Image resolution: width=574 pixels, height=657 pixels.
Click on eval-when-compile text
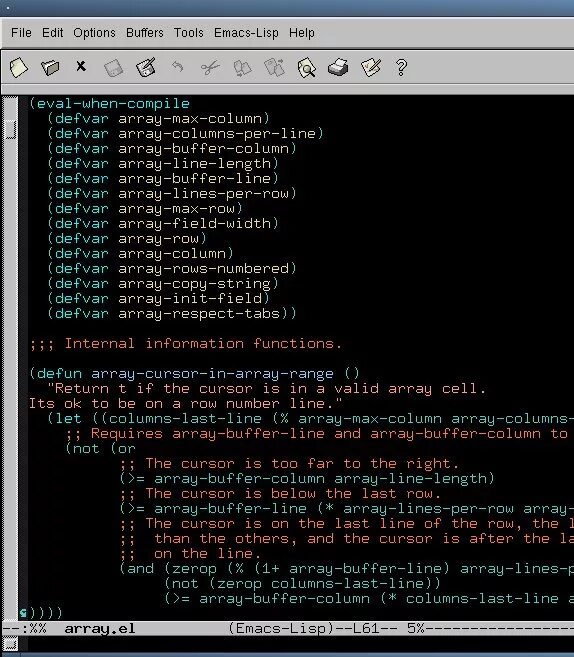coord(113,103)
